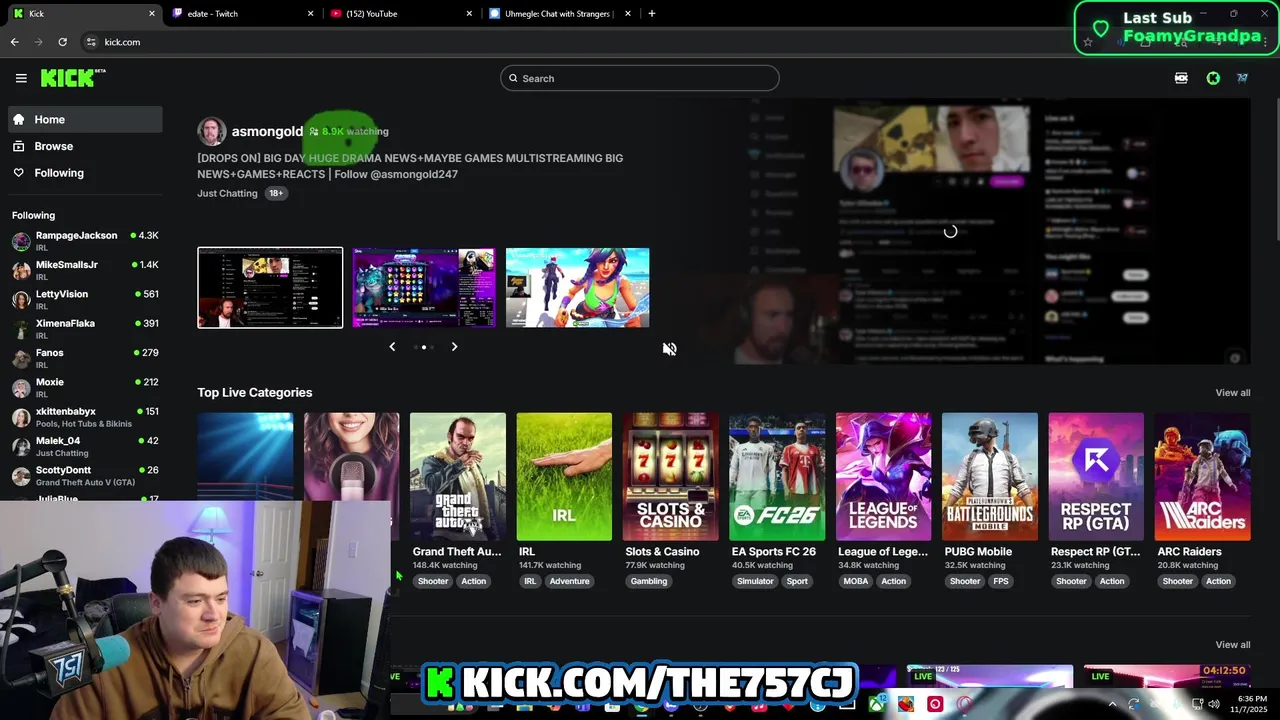The height and width of the screenshot is (720, 1280).
Task: Click the Gambling tag under Slots & Casino
Action: 649,581
